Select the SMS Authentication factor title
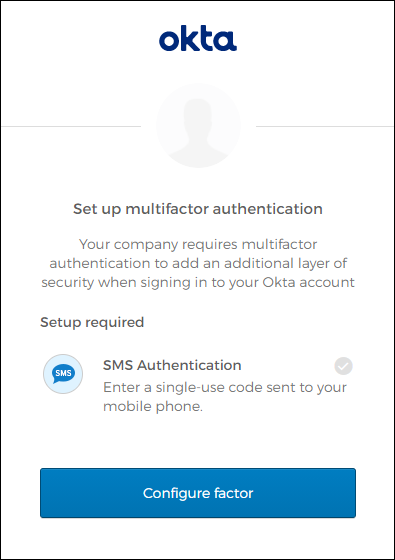Image resolution: width=395 pixels, height=560 pixels. pos(172,365)
